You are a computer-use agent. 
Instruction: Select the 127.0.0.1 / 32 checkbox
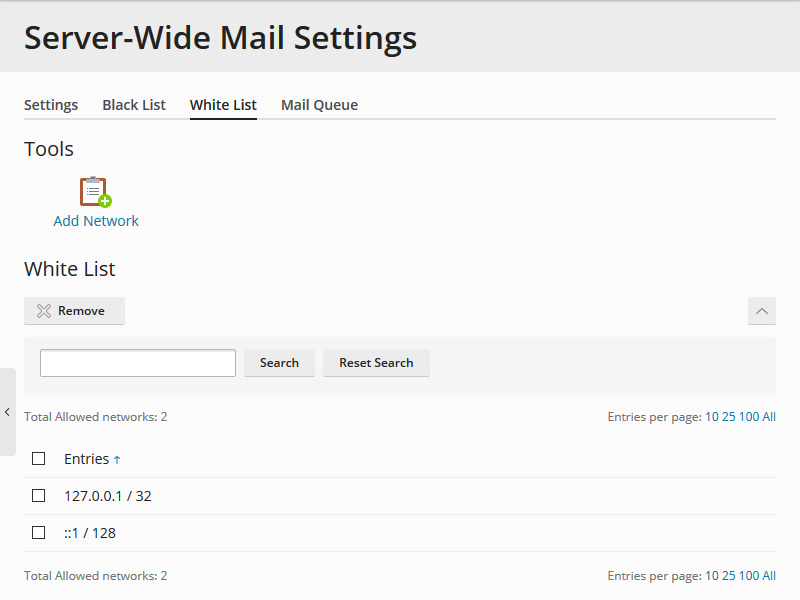39,496
